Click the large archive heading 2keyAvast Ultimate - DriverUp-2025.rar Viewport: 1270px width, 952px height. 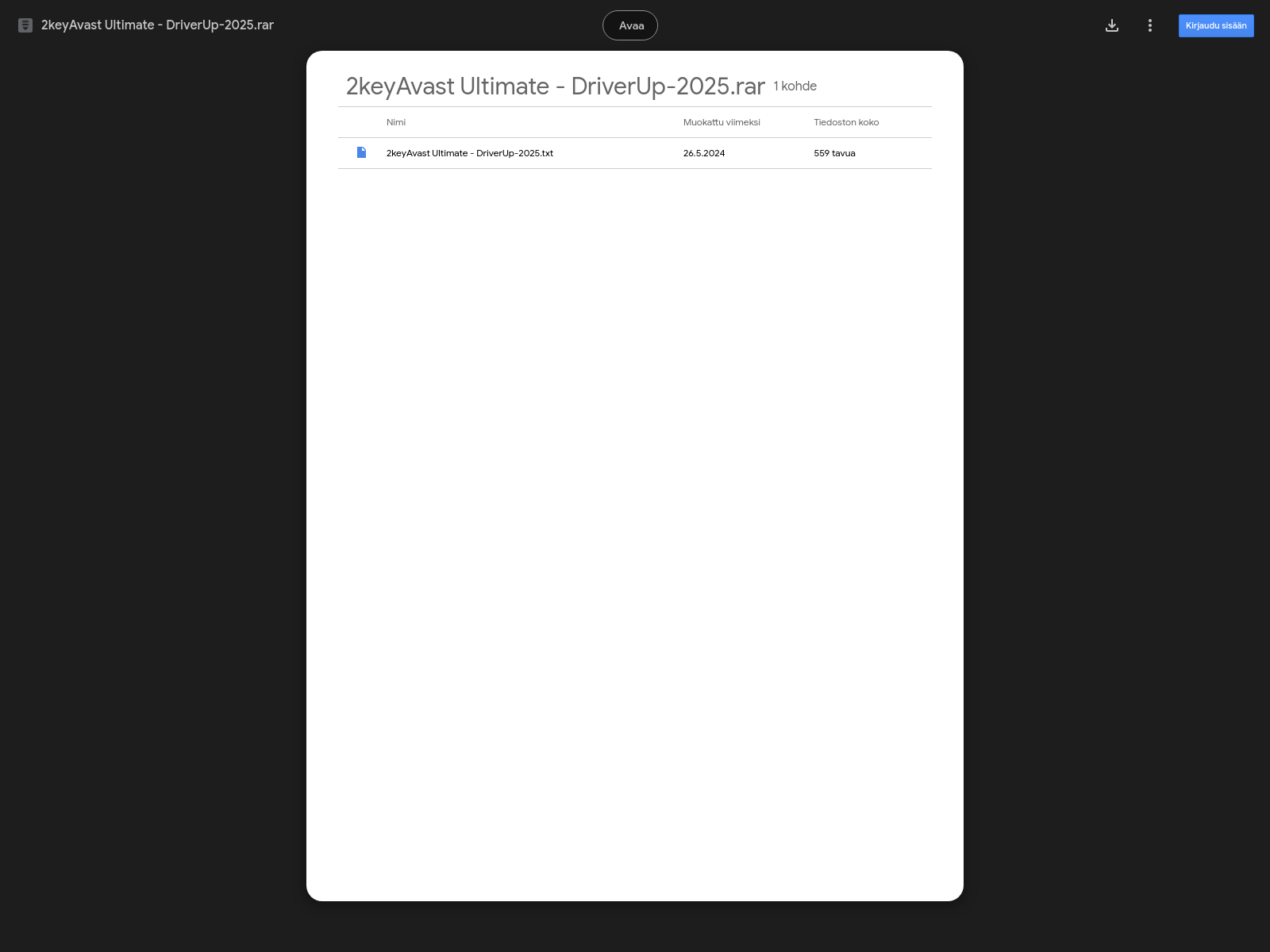click(x=556, y=86)
